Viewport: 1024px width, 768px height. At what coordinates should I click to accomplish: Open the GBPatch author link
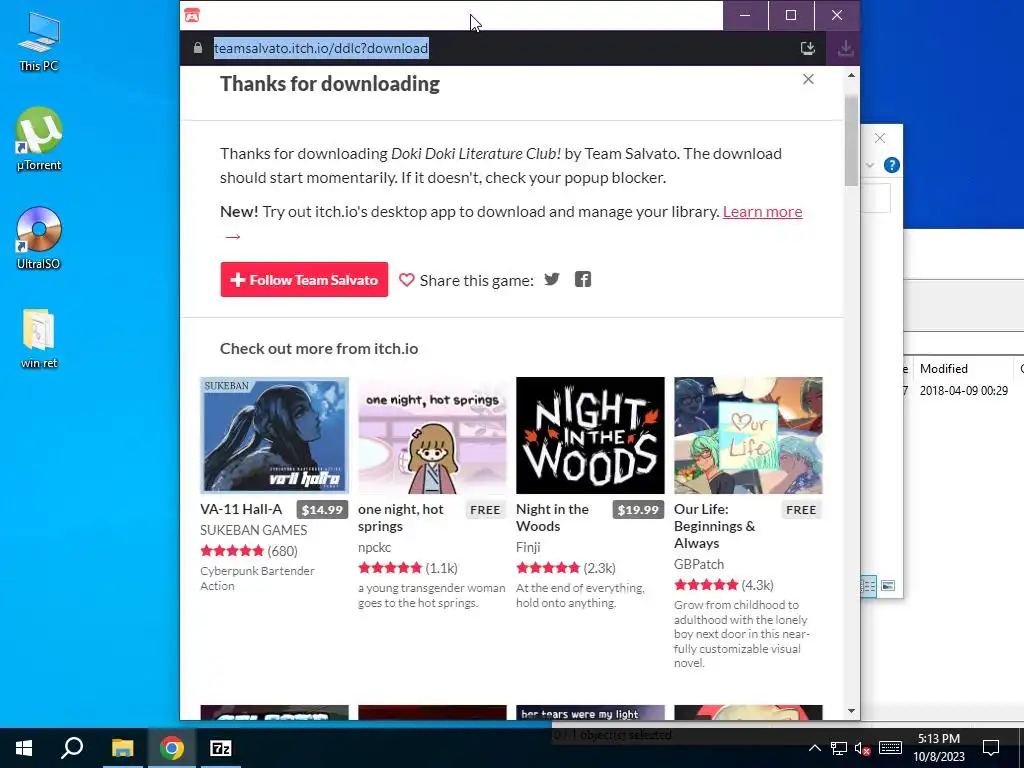(699, 564)
